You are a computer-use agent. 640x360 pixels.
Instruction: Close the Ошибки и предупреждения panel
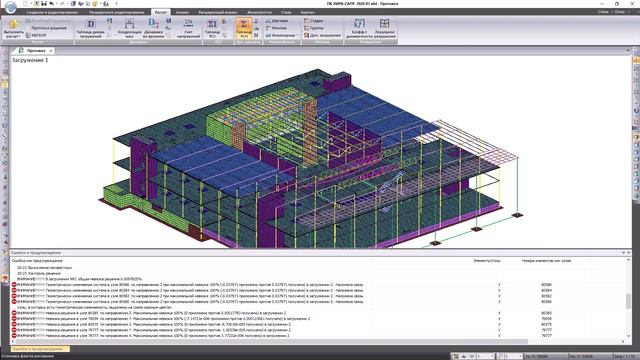pyautogui.click(x=628, y=253)
